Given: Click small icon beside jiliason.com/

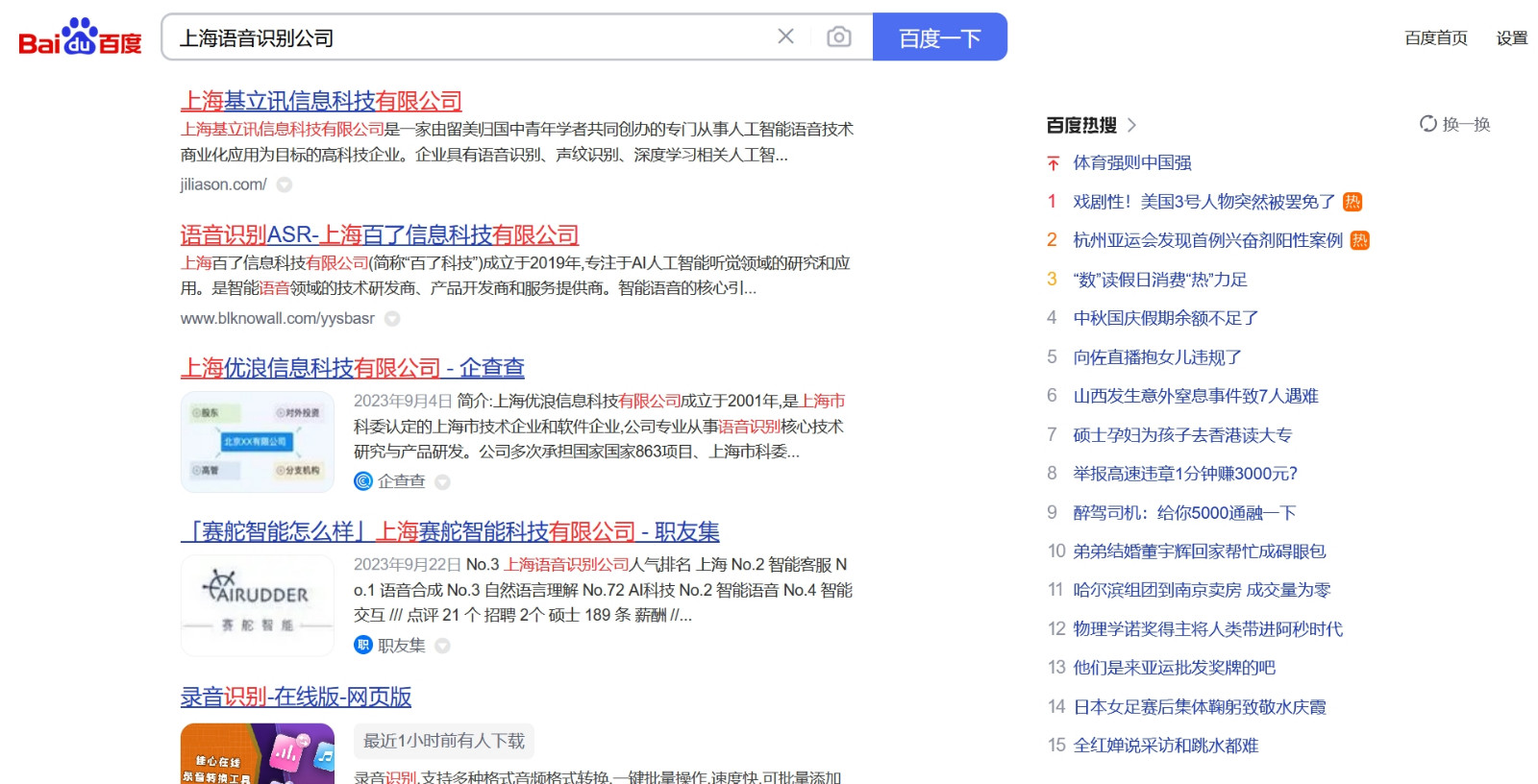Looking at the screenshot, I should [285, 184].
